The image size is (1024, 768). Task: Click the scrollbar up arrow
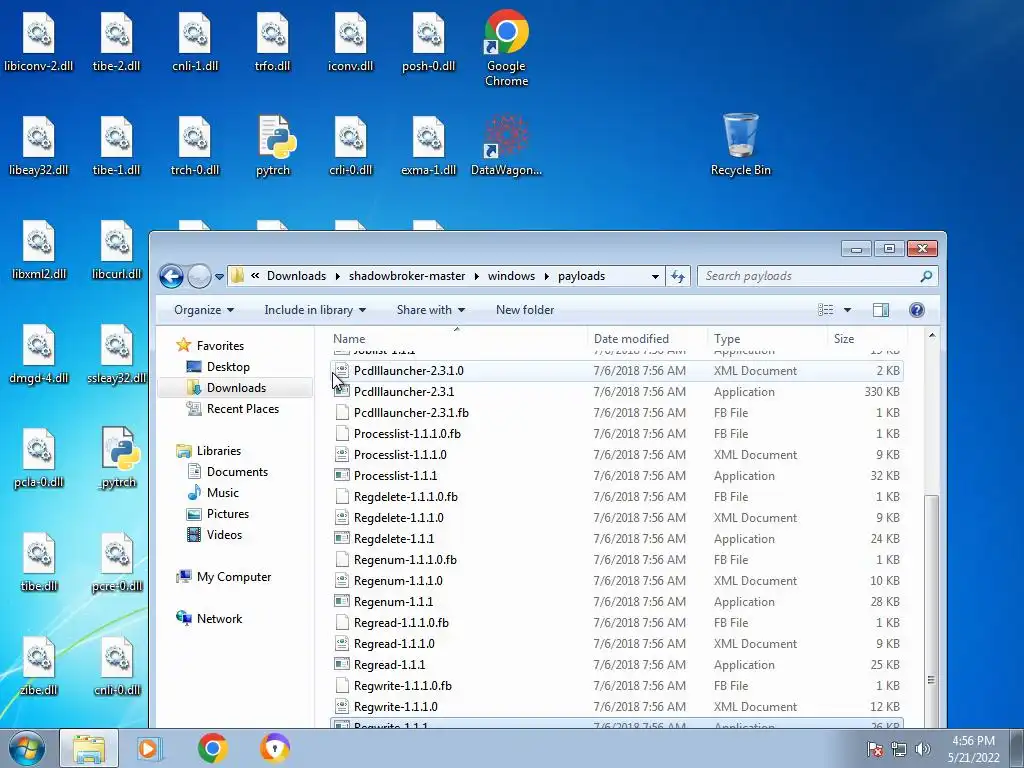coord(932,336)
